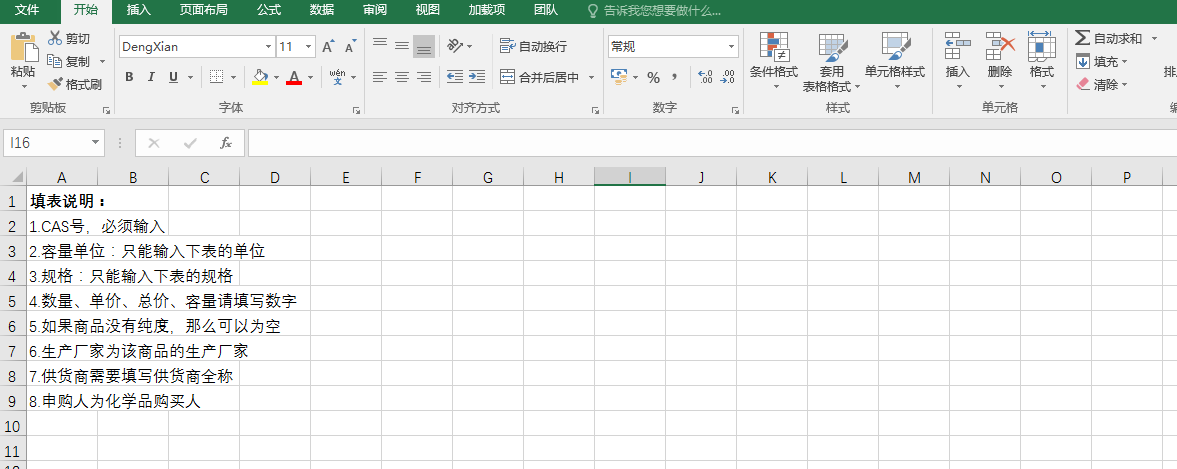Screen dimensions: 1177x469
Task: Apply center horizontal alignment
Action: tap(402, 77)
